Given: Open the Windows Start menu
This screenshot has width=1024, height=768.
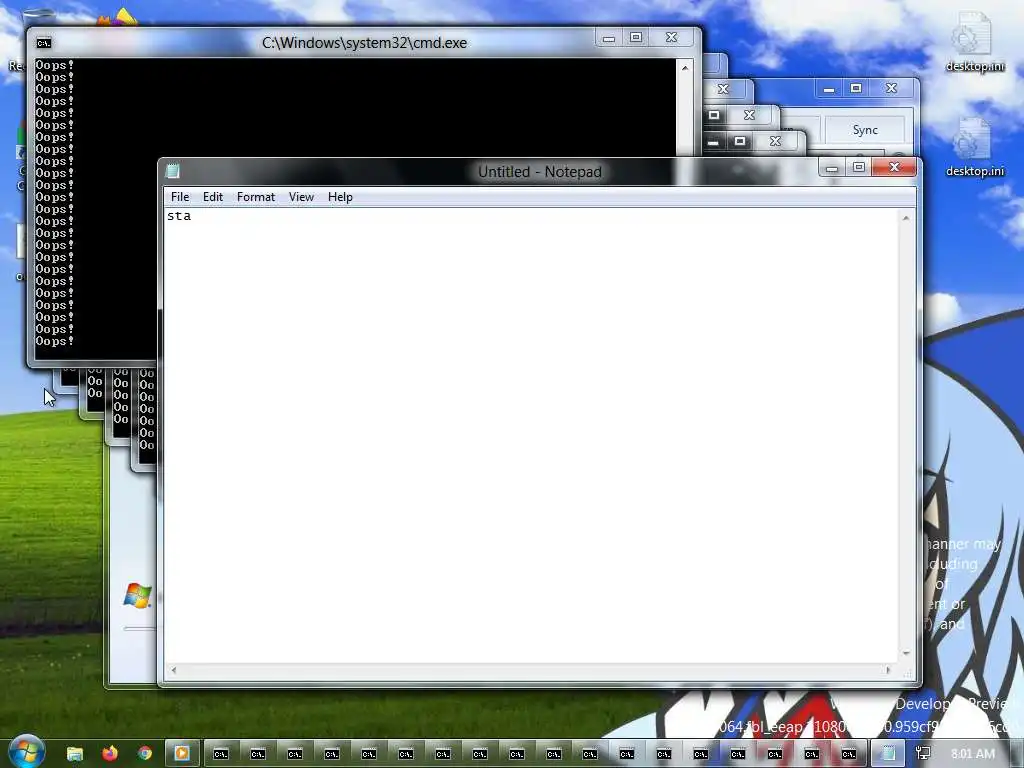Looking at the screenshot, I should pyautogui.click(x=26, y=752).
